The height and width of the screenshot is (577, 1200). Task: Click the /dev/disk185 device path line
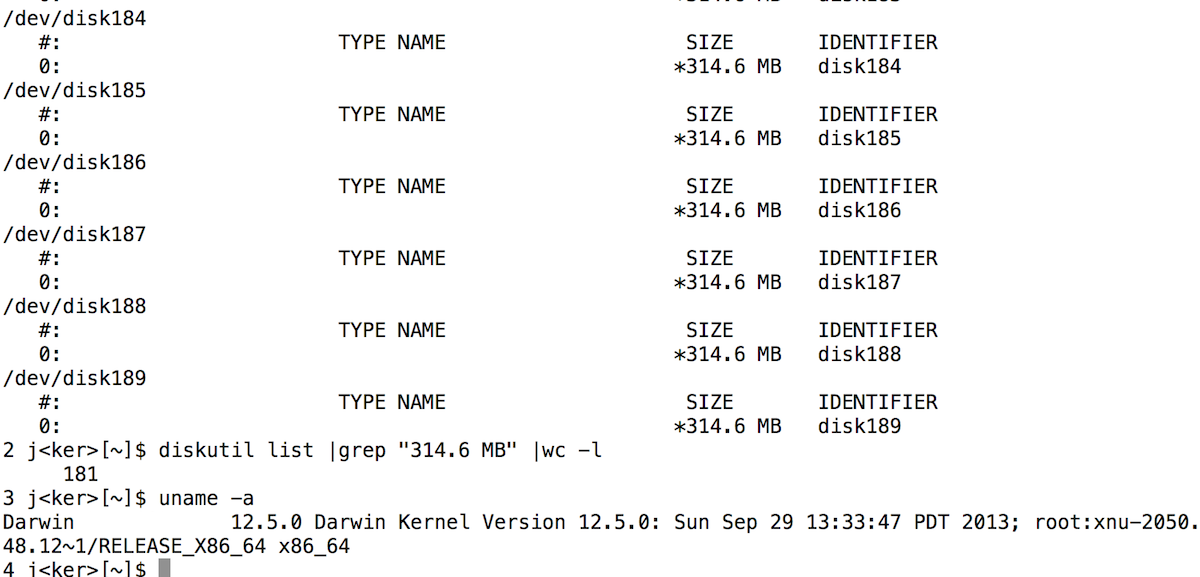75,90
